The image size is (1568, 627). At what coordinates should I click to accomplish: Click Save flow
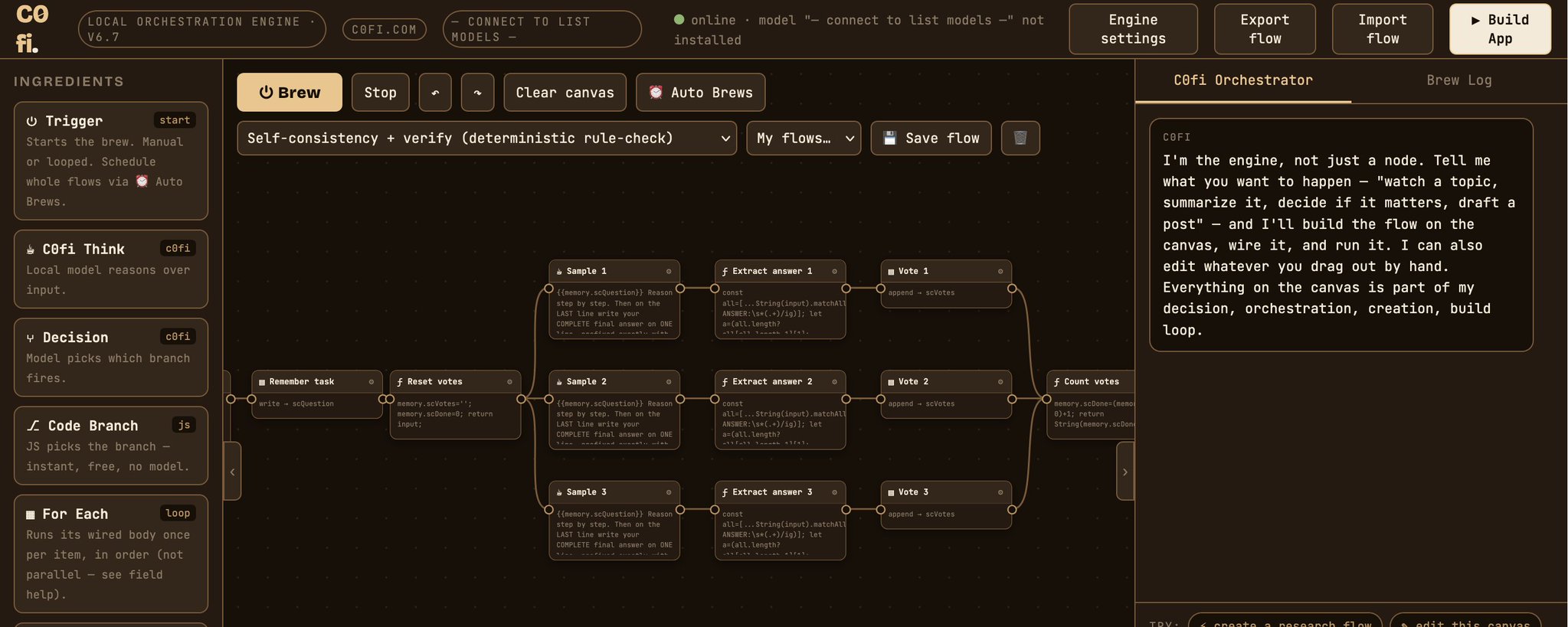[x=931, y=138]
